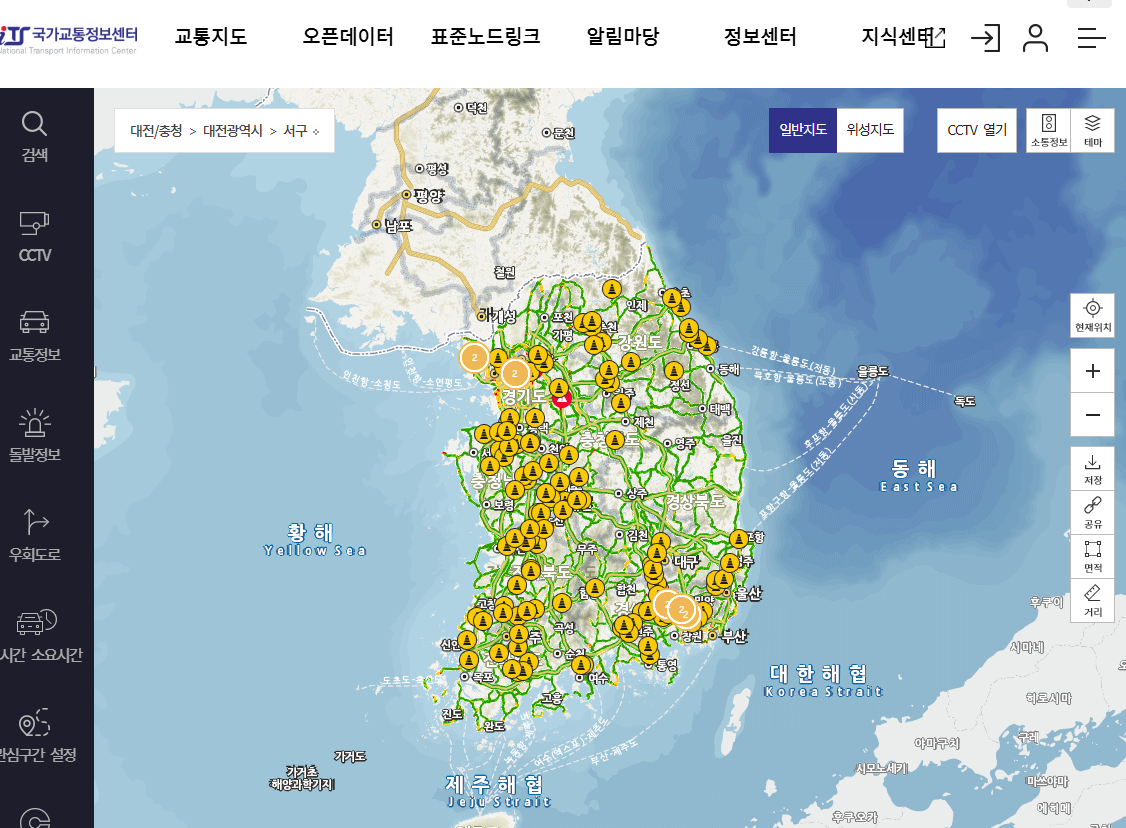Click cluster marker 2 near Incheon coast
1126x828 pixels.
tap(474, 357)
